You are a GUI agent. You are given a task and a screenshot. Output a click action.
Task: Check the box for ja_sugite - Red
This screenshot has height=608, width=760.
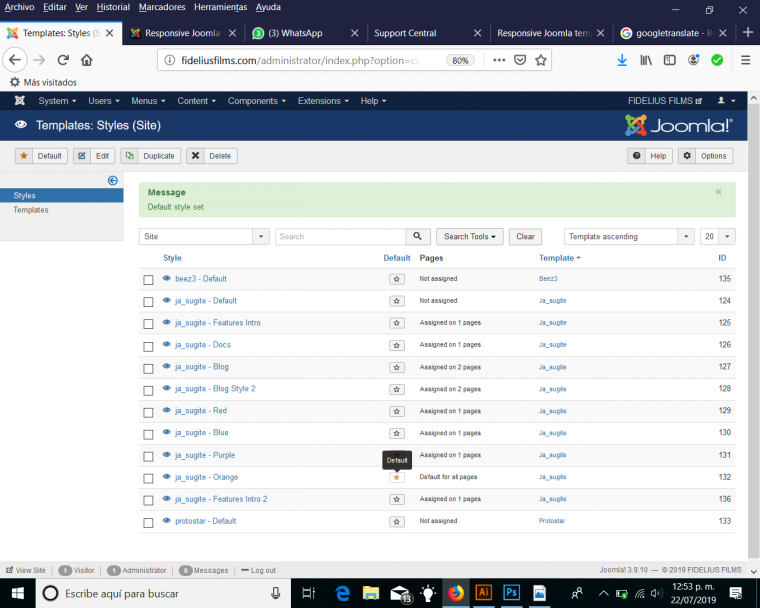[148, 411]
